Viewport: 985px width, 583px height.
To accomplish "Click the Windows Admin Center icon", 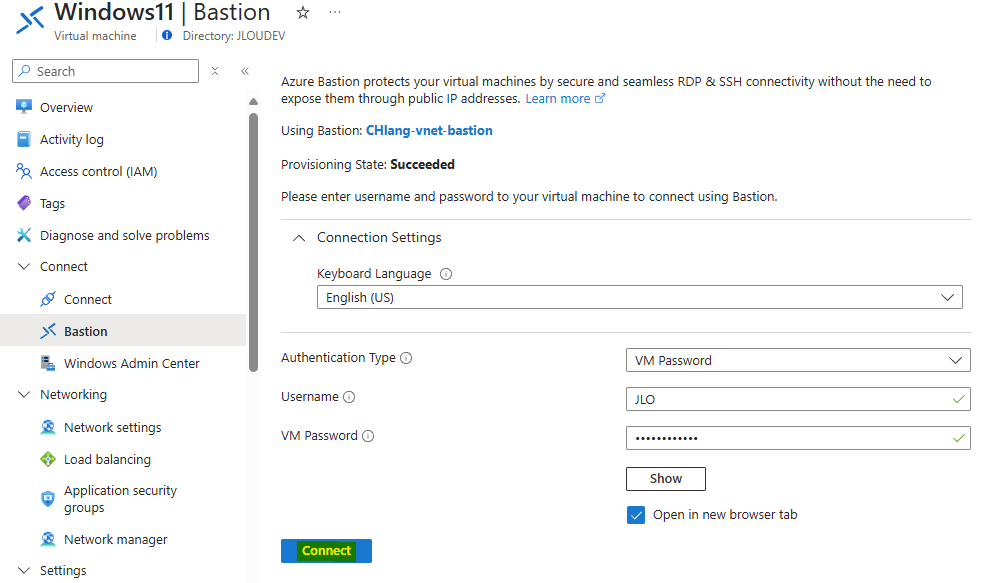I will coord(48,363).
